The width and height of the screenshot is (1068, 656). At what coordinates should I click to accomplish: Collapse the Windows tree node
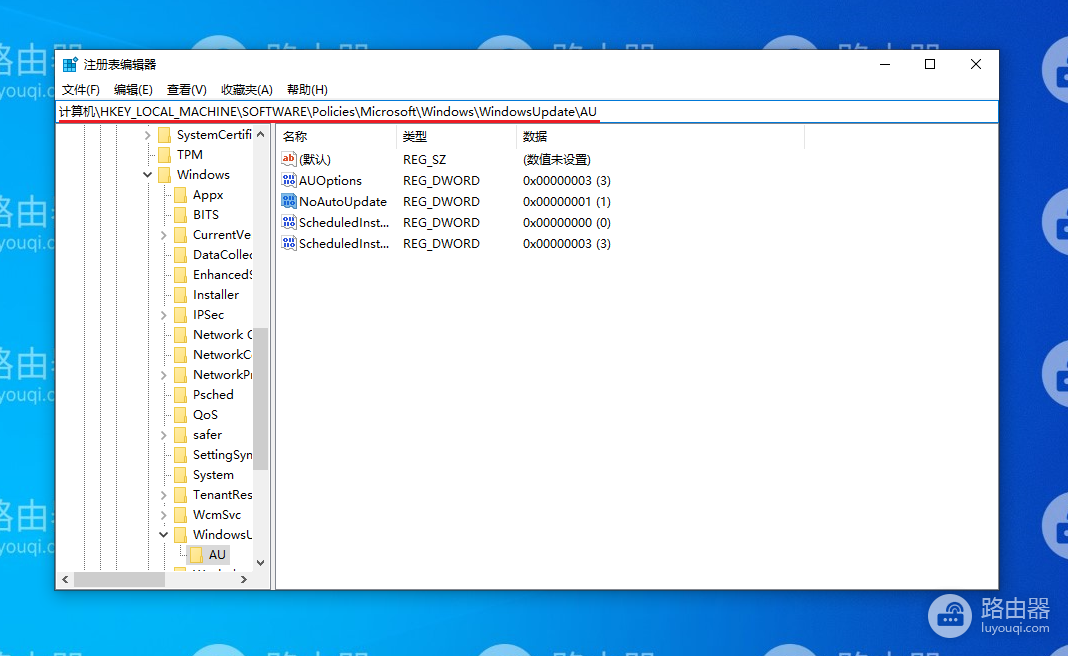(x=147, y=175)
